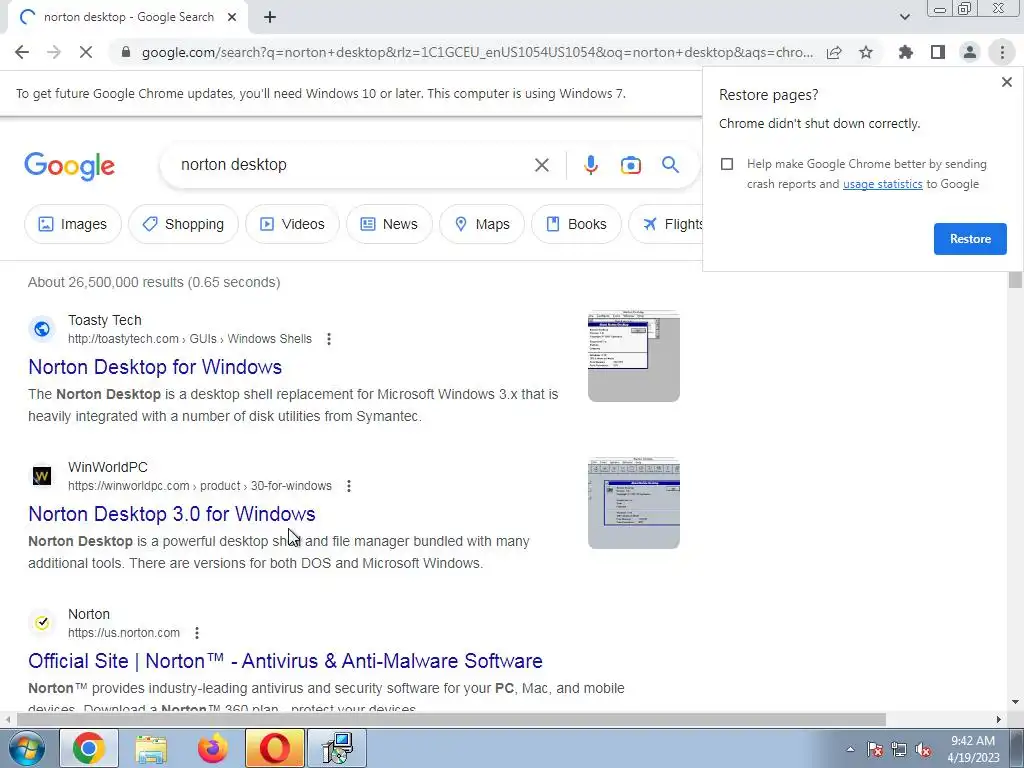This screenshot has height=768, width=1024.
Task: Open Norton Desktop for Windows result
Action: [155, 367]
